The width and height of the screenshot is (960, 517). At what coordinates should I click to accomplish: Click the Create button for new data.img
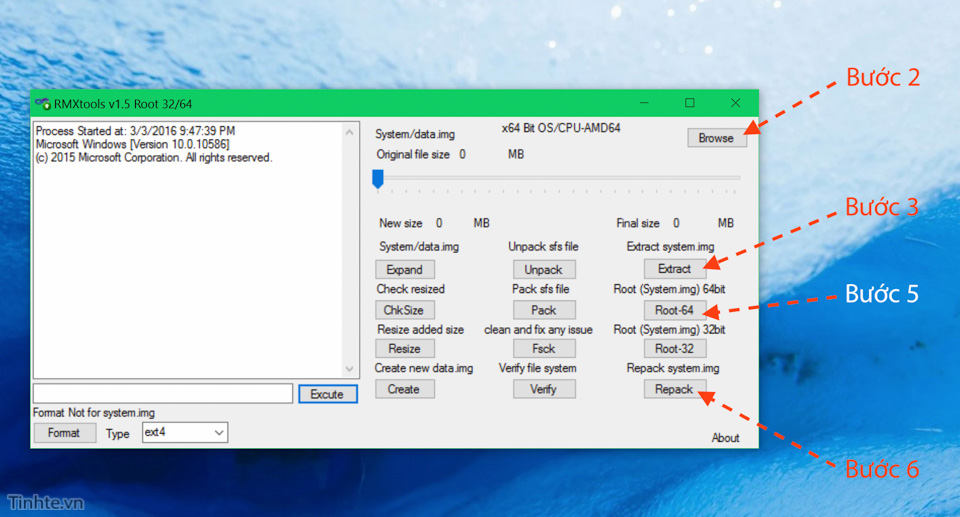(405, 389)
